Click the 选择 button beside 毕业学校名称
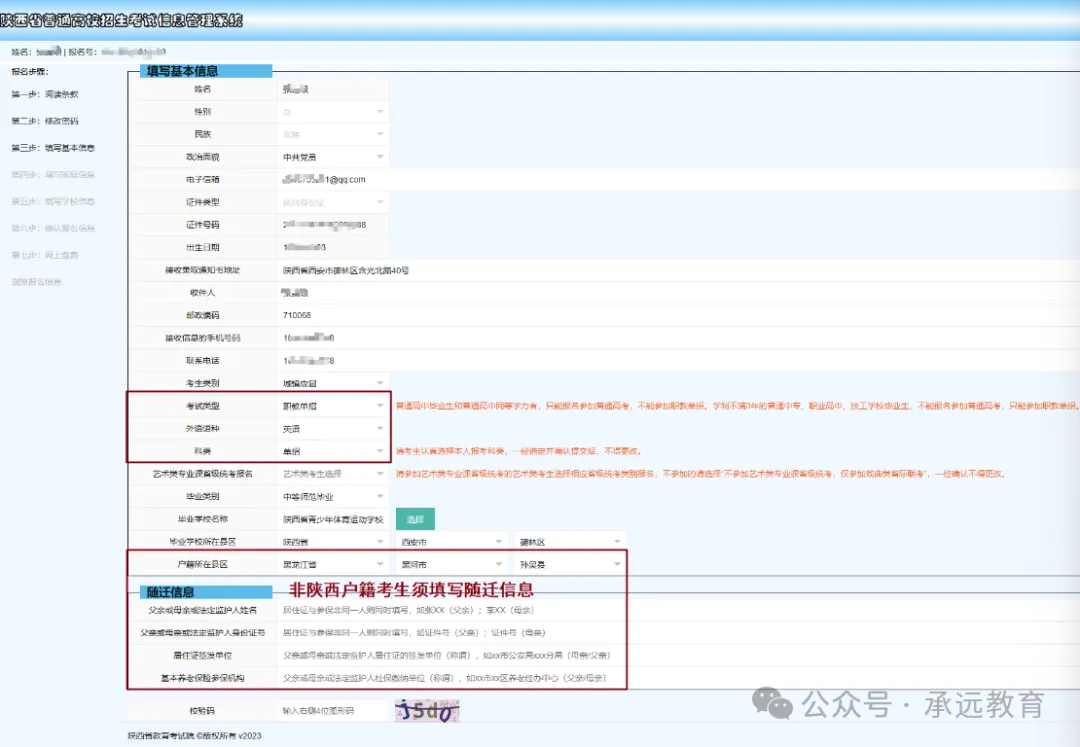The width and height of the screenshot is (1080, 747). 415,519
